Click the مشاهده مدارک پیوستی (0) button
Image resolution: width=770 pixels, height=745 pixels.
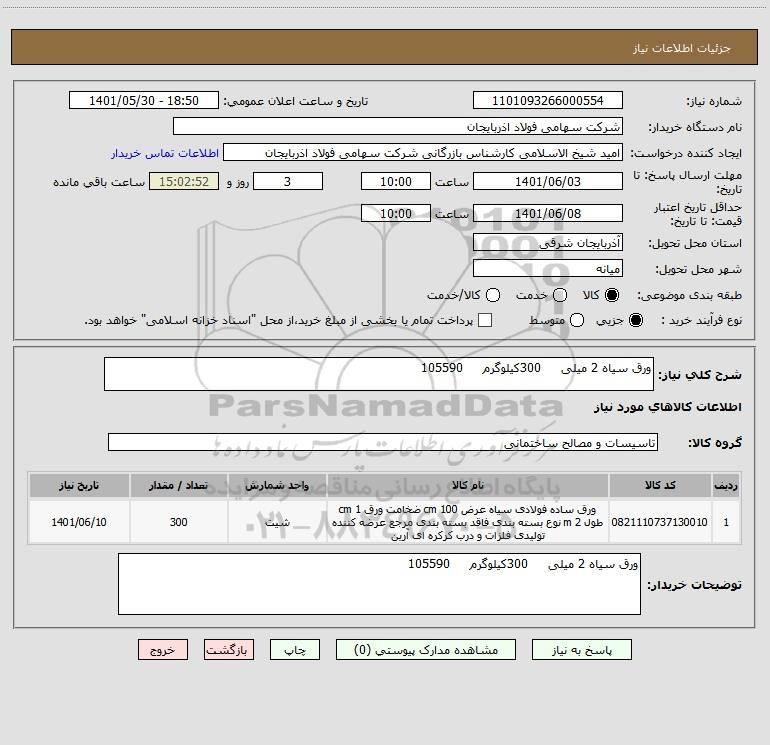pyautogui.click(x=426, y=650)
